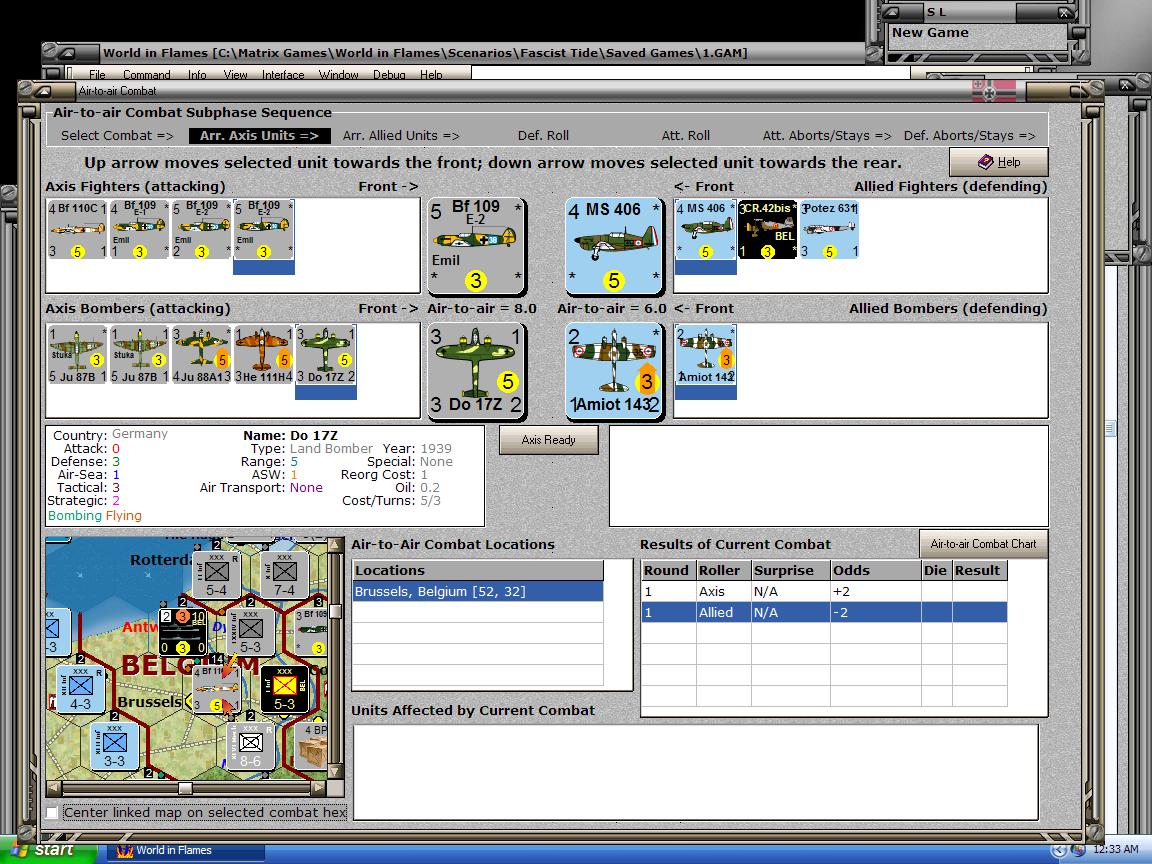Open the Debug menu

[389, 75]
